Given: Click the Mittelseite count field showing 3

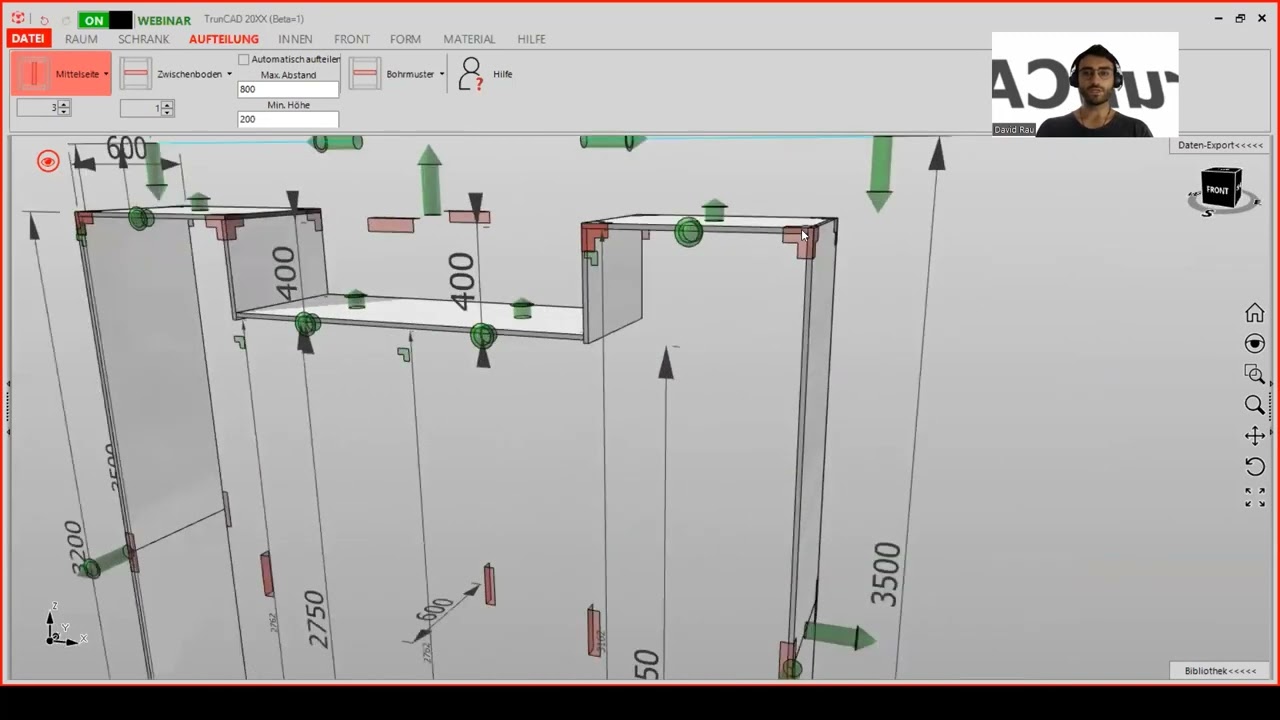Looking at the screenshot, I should (38, 108).
